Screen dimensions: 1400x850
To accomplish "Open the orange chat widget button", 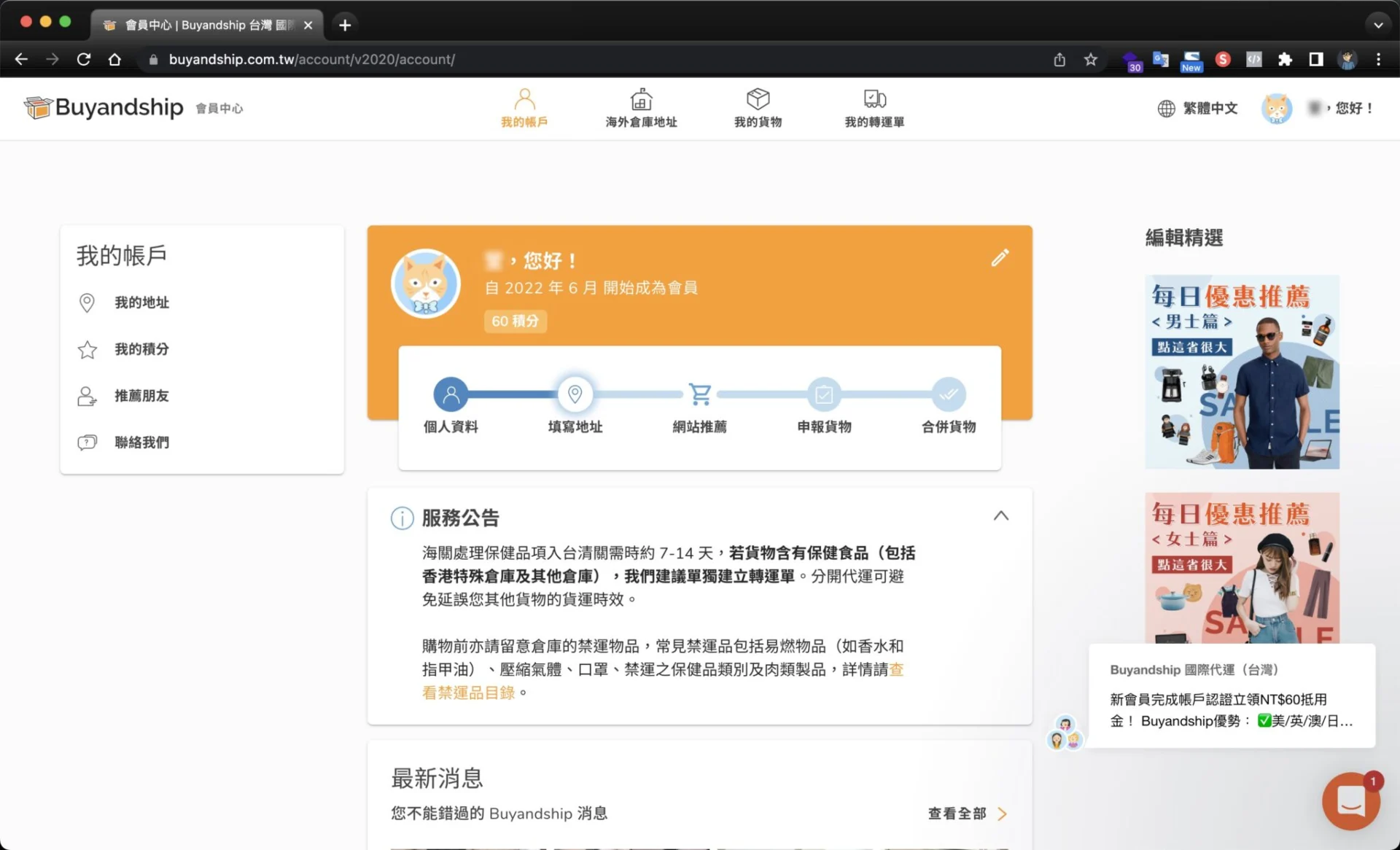I will [x=1350, y=800].
